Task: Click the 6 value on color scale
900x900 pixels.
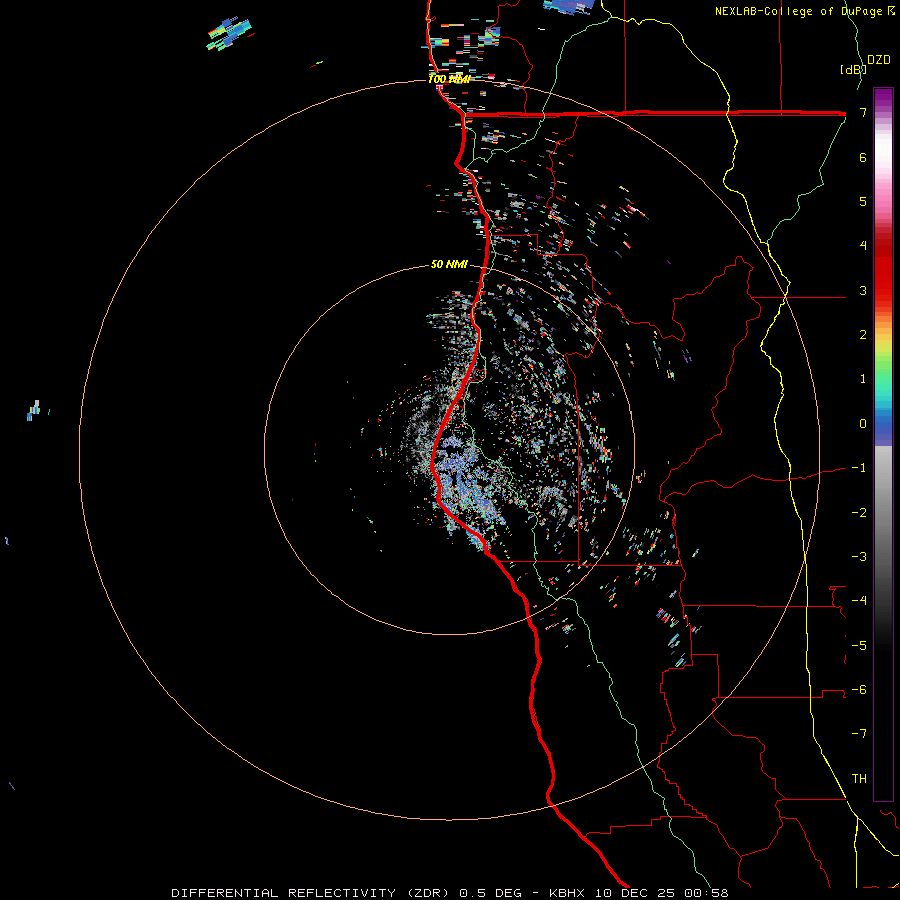Action: click(863, 157)
